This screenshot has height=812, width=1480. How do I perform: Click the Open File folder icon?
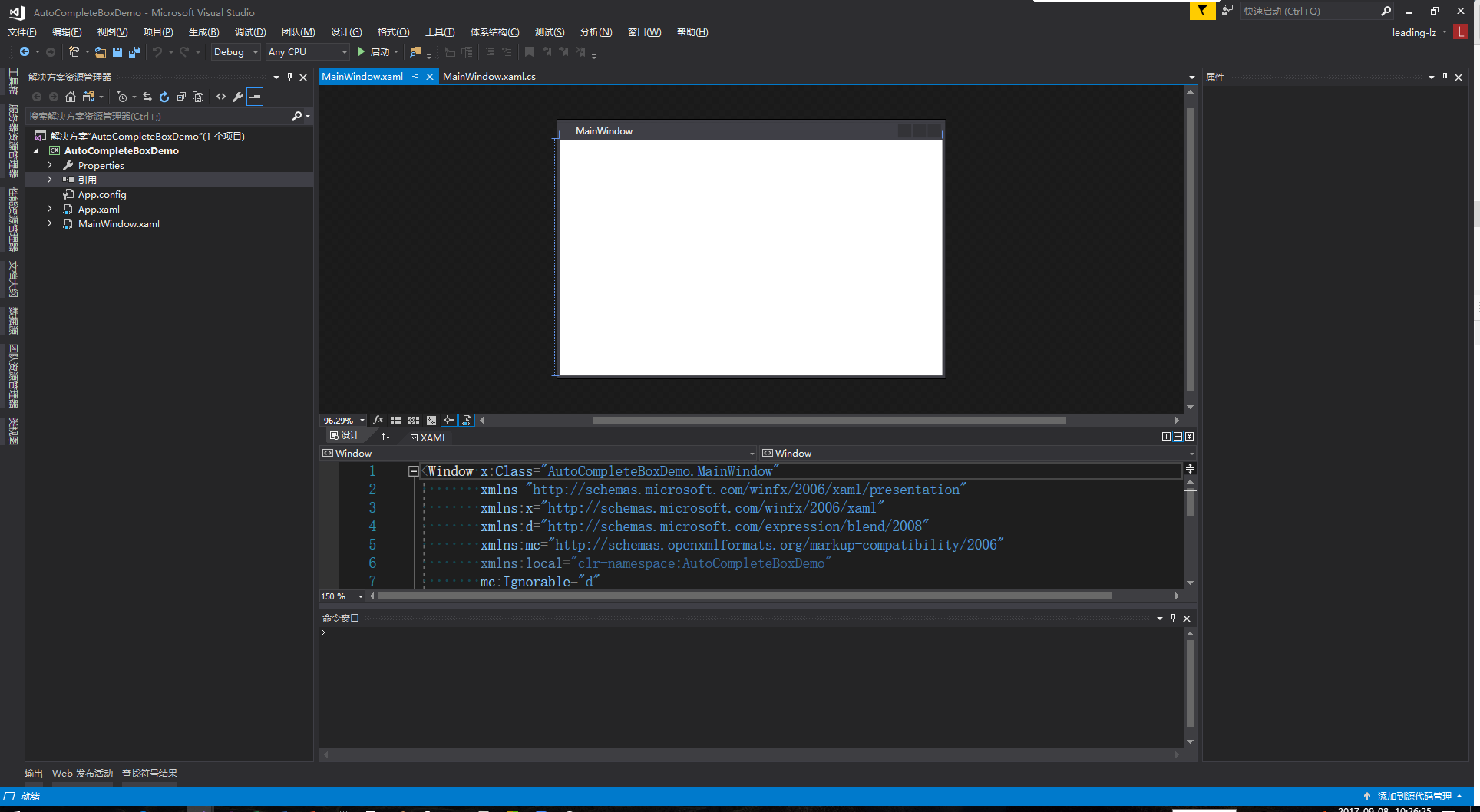coord(101,52)
